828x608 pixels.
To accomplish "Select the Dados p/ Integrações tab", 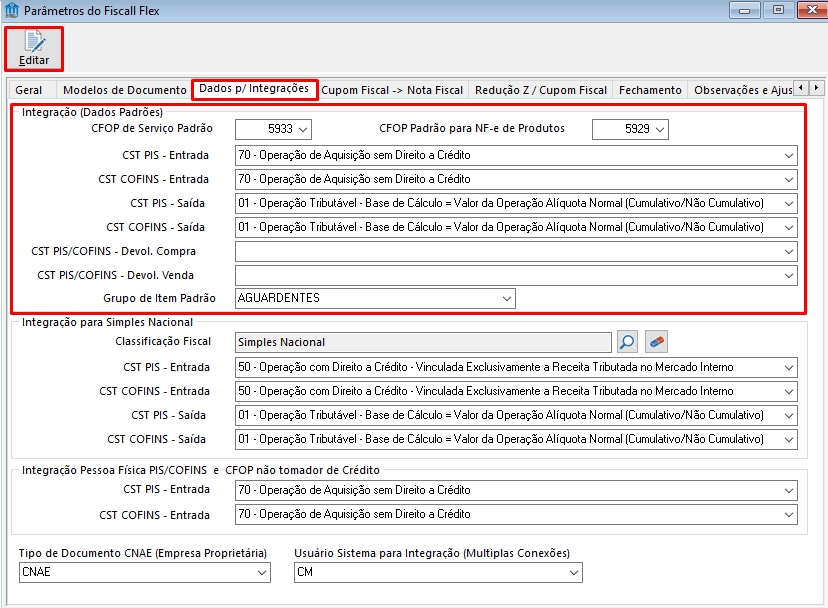I will coord(254,89).
